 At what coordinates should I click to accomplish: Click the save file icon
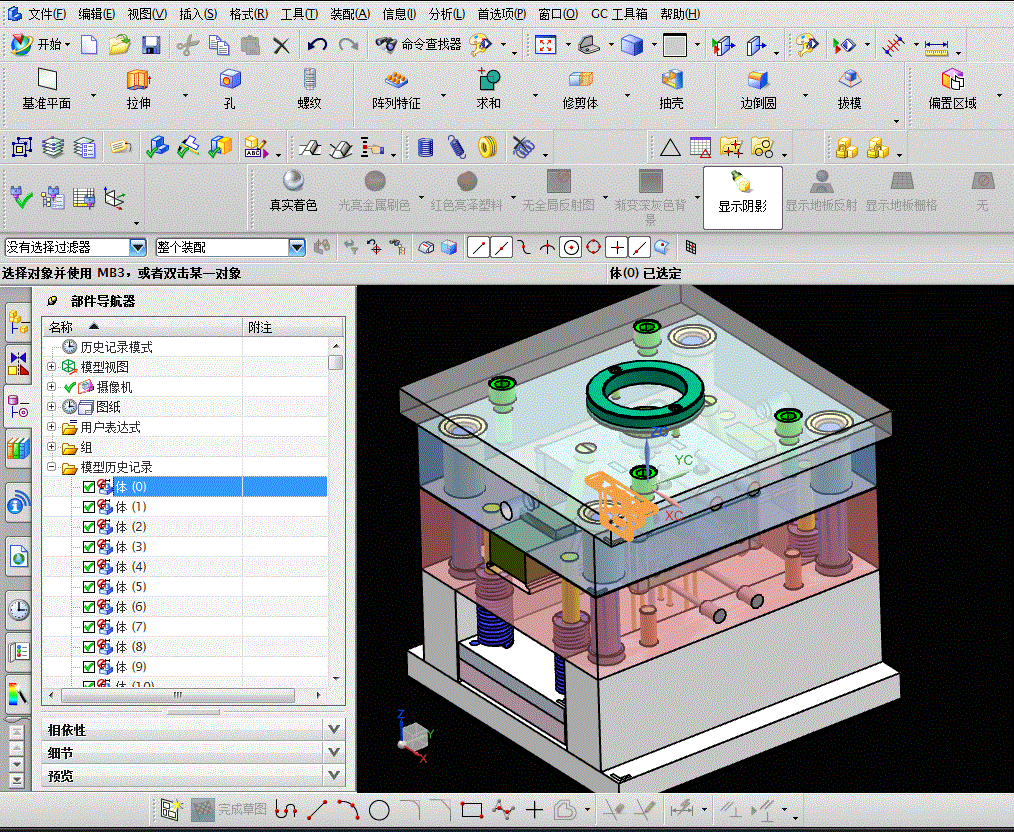(151, 45)
